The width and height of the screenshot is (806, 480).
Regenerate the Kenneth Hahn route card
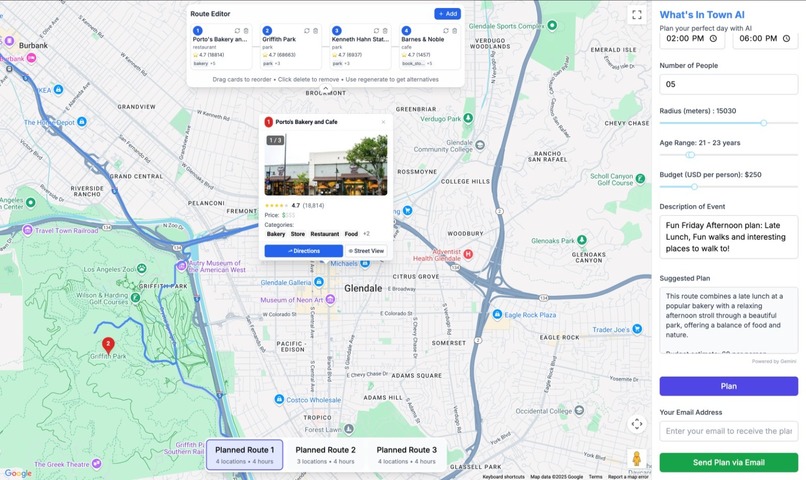376,31
